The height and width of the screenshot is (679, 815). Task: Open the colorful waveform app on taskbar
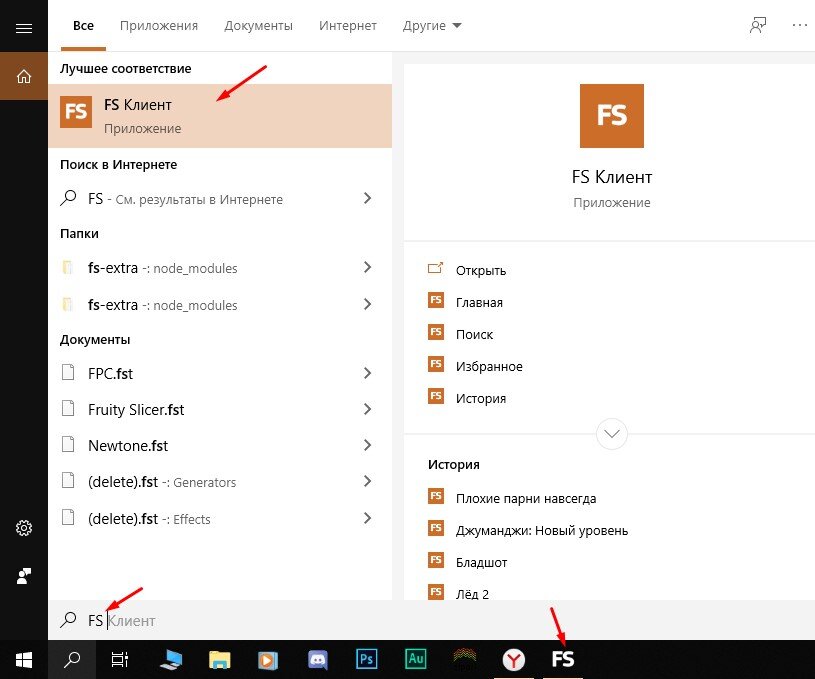coord(465,659)
